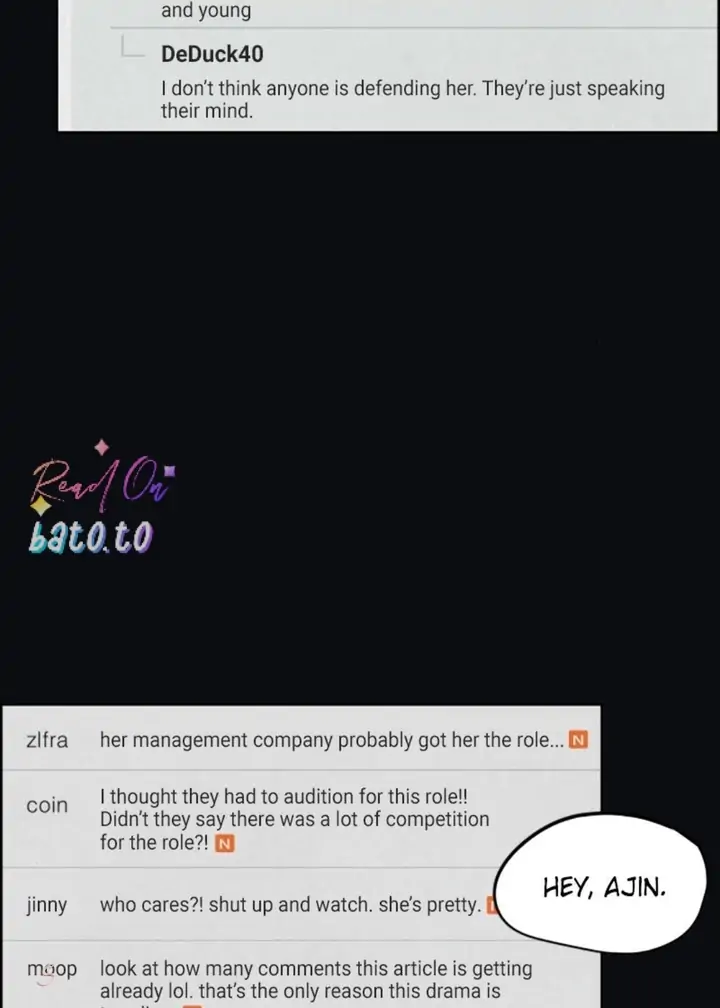Click the HEY, AJIN. speech bubble

[603, 886]
